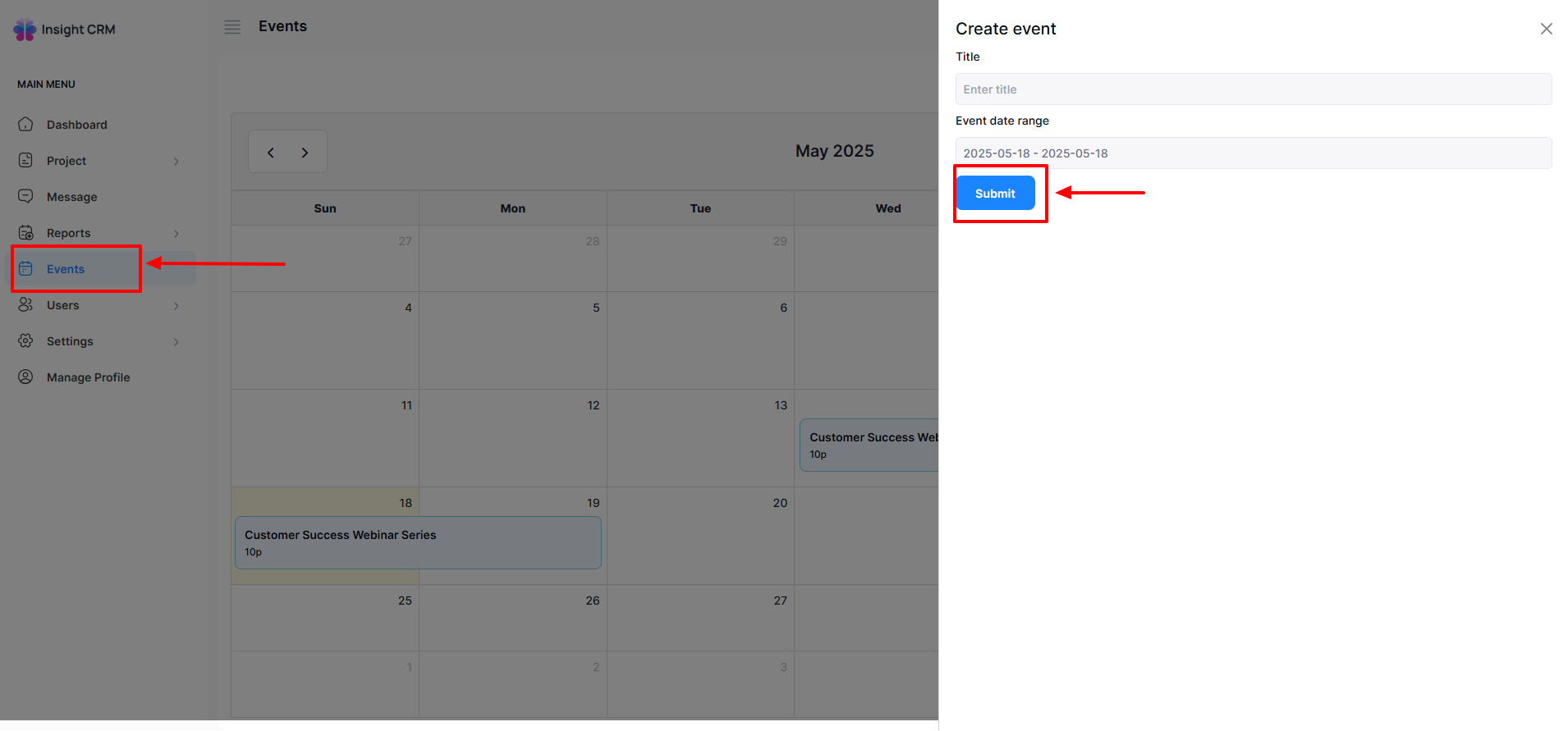1568x731 pixels.
Task: Expand the Project submenu chevron
Action: (x=177, y=162)
